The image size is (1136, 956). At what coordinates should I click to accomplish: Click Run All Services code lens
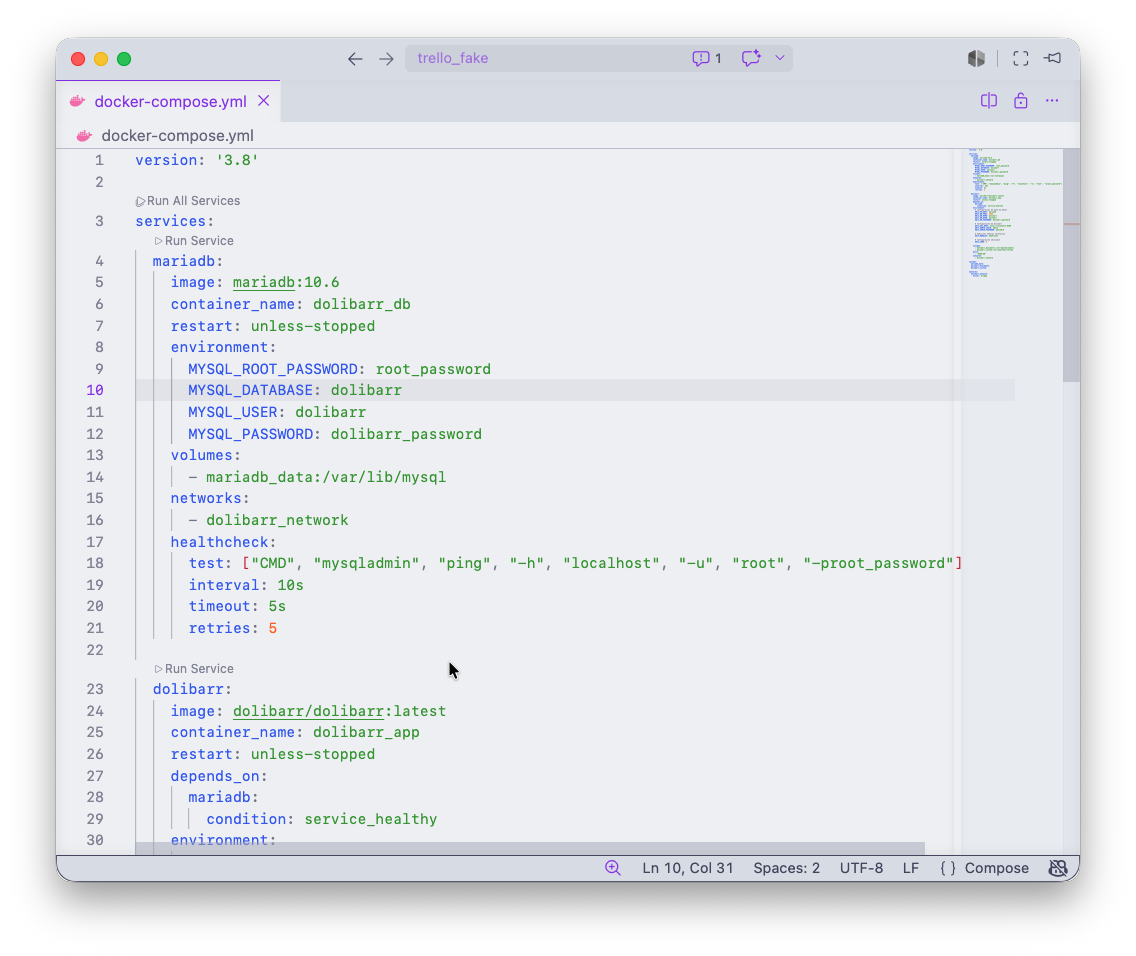pyautogui.click(x=188, y=201)
